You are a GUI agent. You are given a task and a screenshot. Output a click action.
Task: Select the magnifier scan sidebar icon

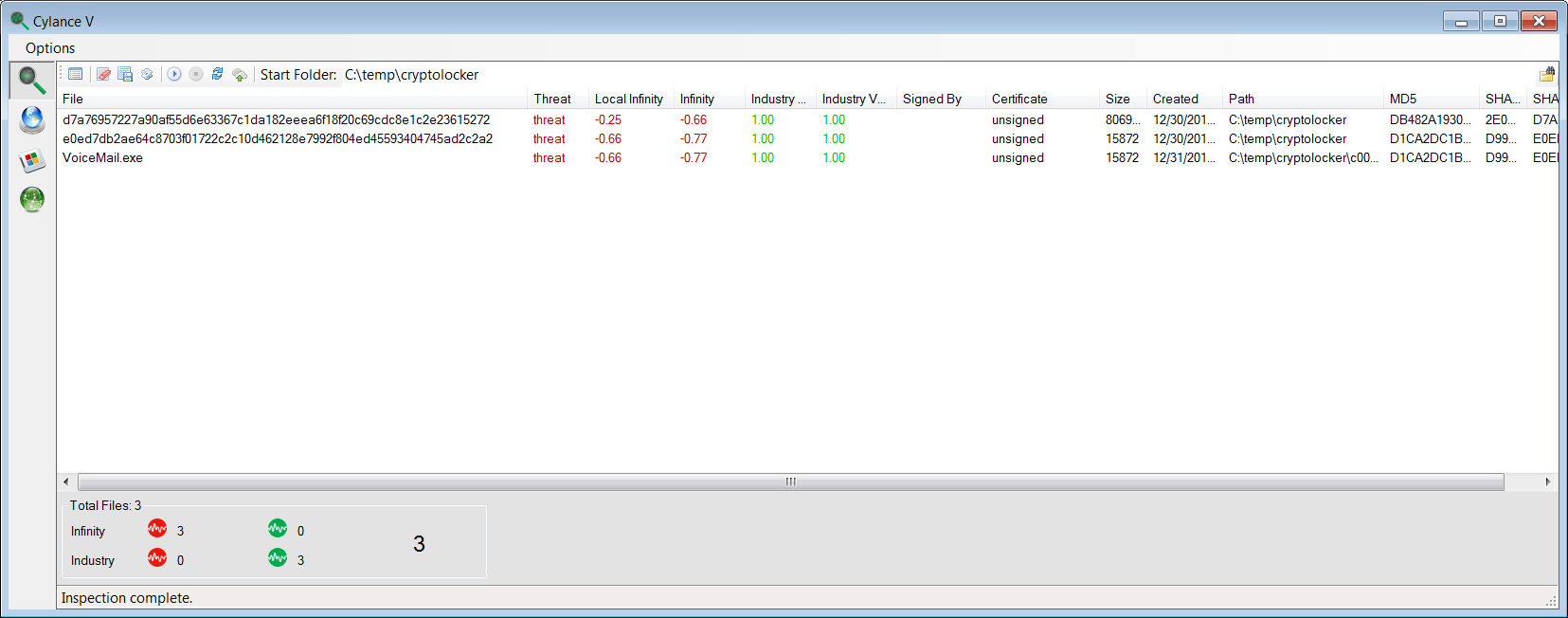(x=32, y=81)
